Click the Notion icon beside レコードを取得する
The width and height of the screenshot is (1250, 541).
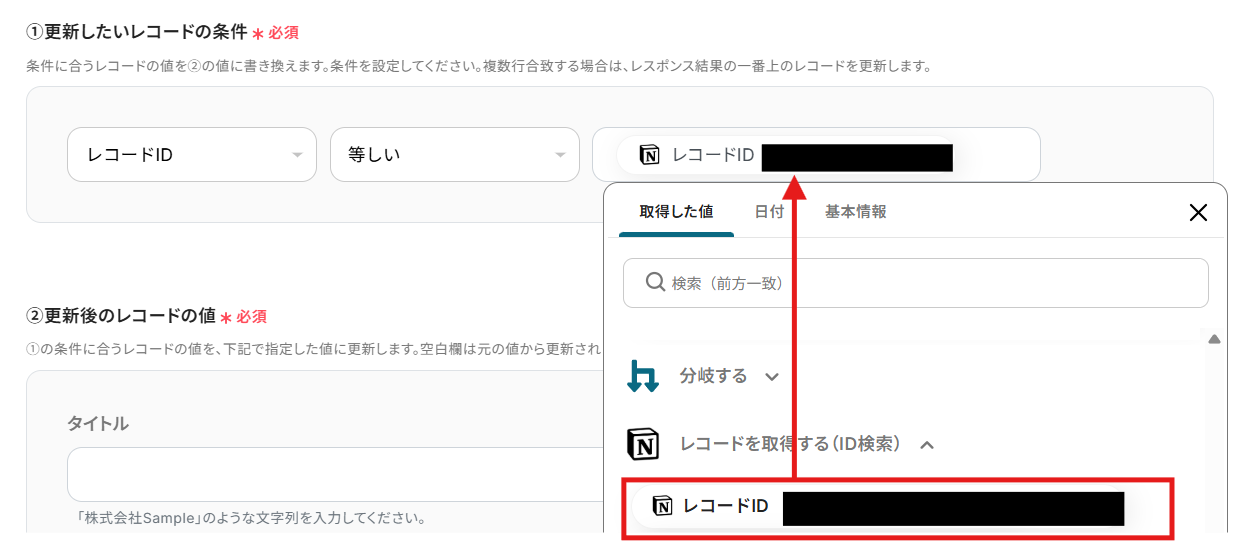(643, 444)
